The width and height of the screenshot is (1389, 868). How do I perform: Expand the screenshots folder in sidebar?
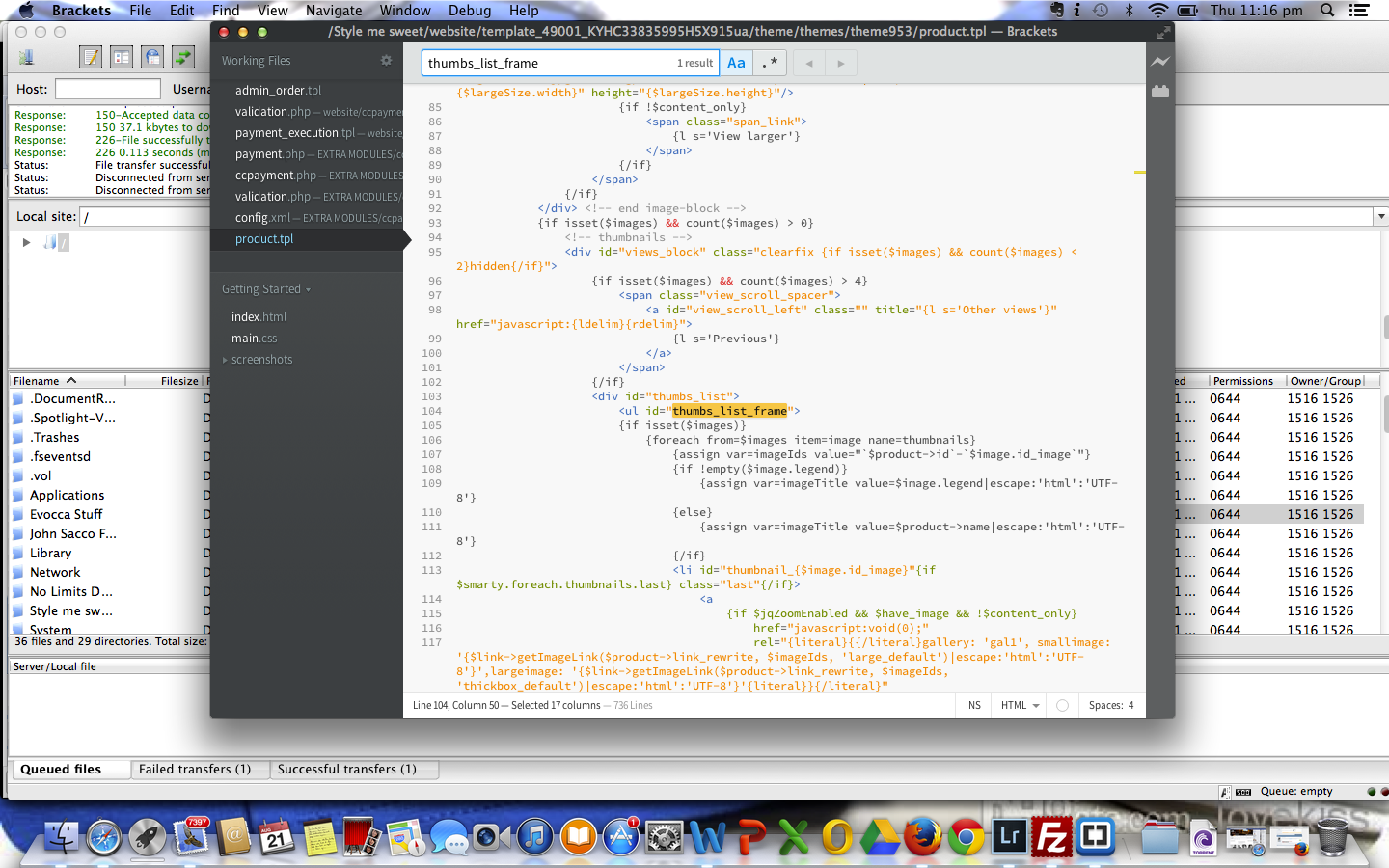[x=261, y=360]
